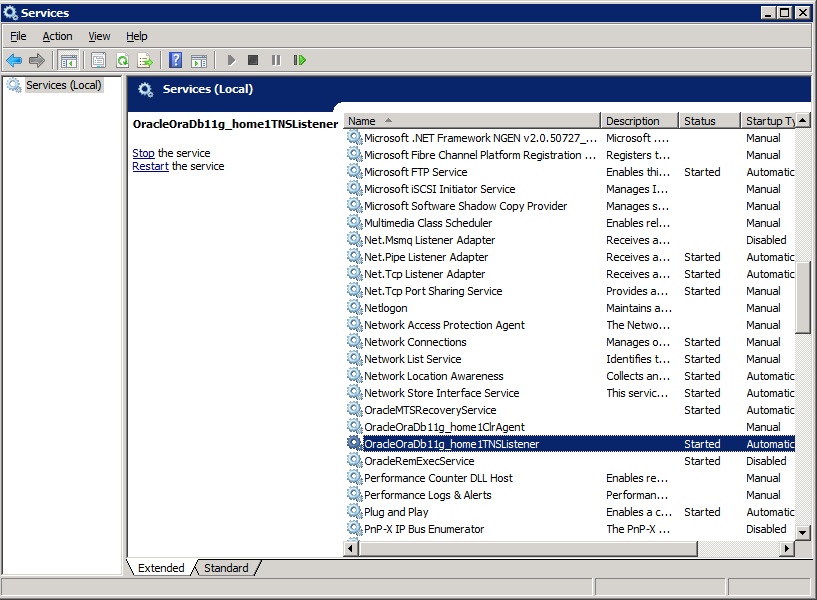Sort by the Name column header
817x600 pixels.
click(x=472, y=121)
